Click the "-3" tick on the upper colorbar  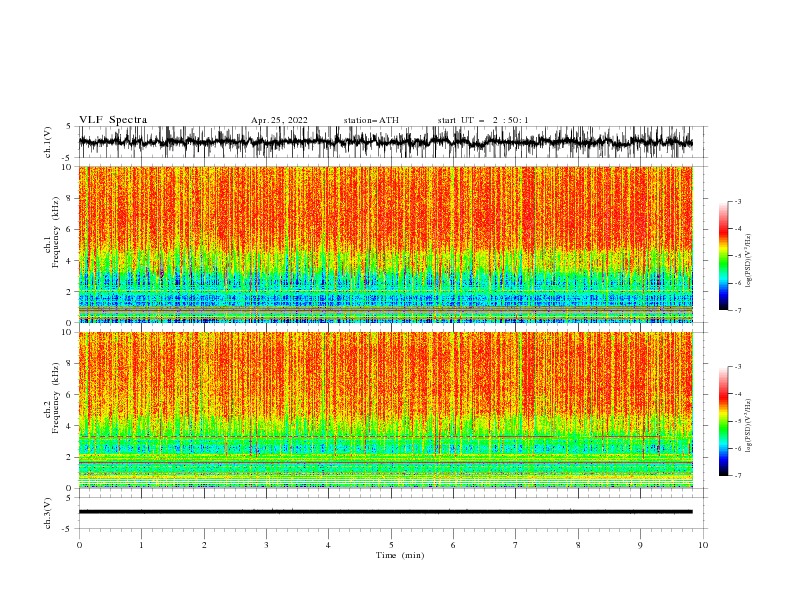(737, 202)
